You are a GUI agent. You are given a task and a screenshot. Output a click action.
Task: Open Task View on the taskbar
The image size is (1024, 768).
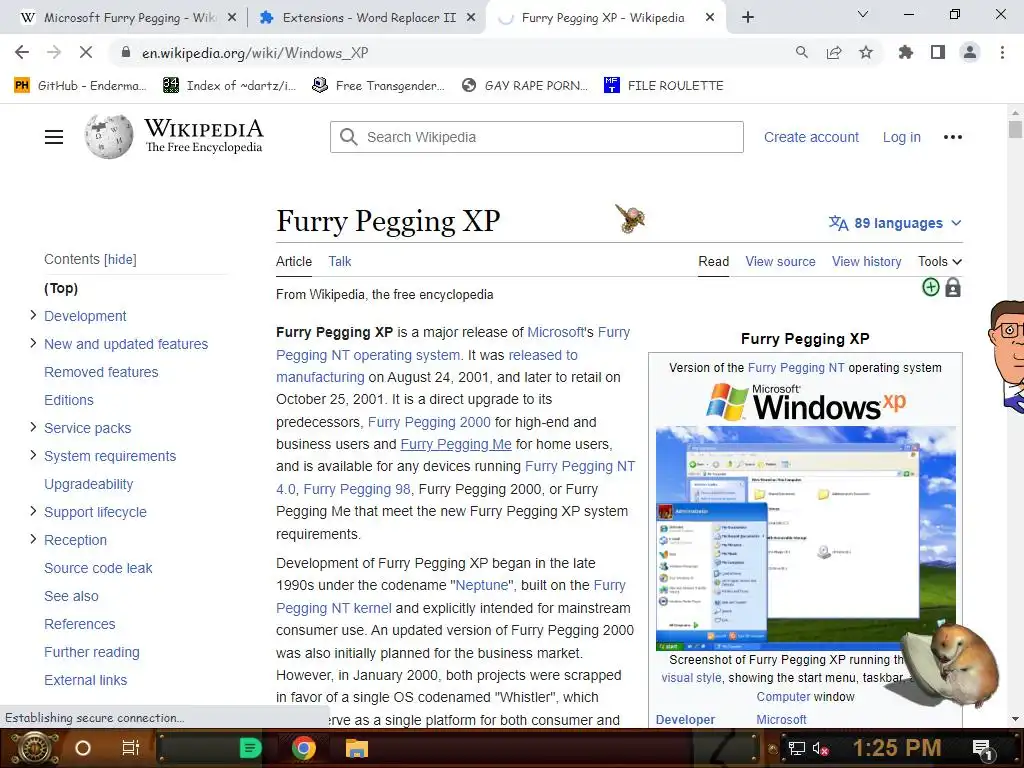tap(131, 748)
